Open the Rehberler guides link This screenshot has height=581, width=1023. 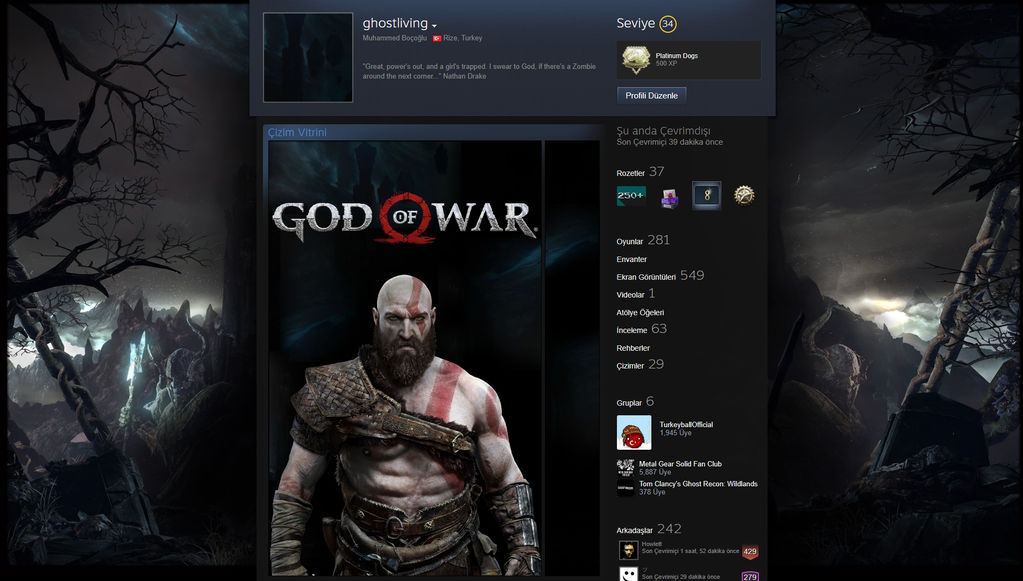click(x=633, y=348)
